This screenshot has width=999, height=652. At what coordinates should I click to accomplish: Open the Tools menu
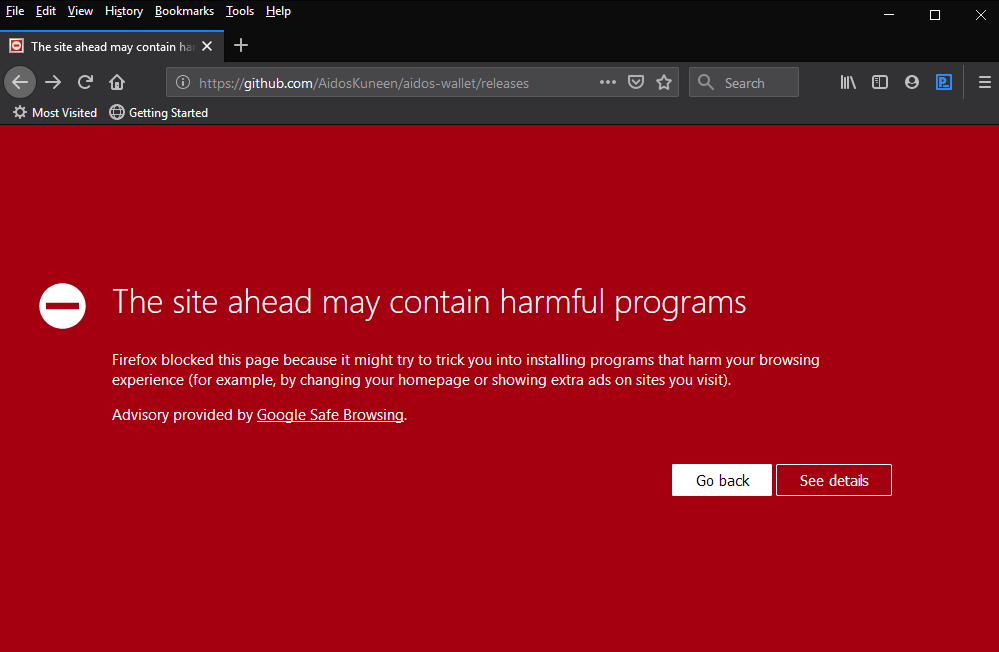[x=240, y=11]
